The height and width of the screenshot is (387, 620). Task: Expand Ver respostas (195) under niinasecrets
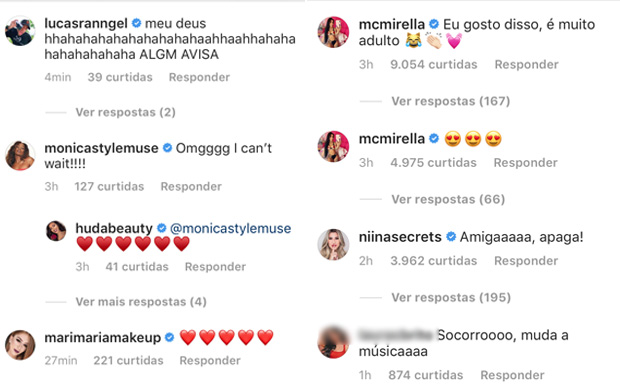451,297
